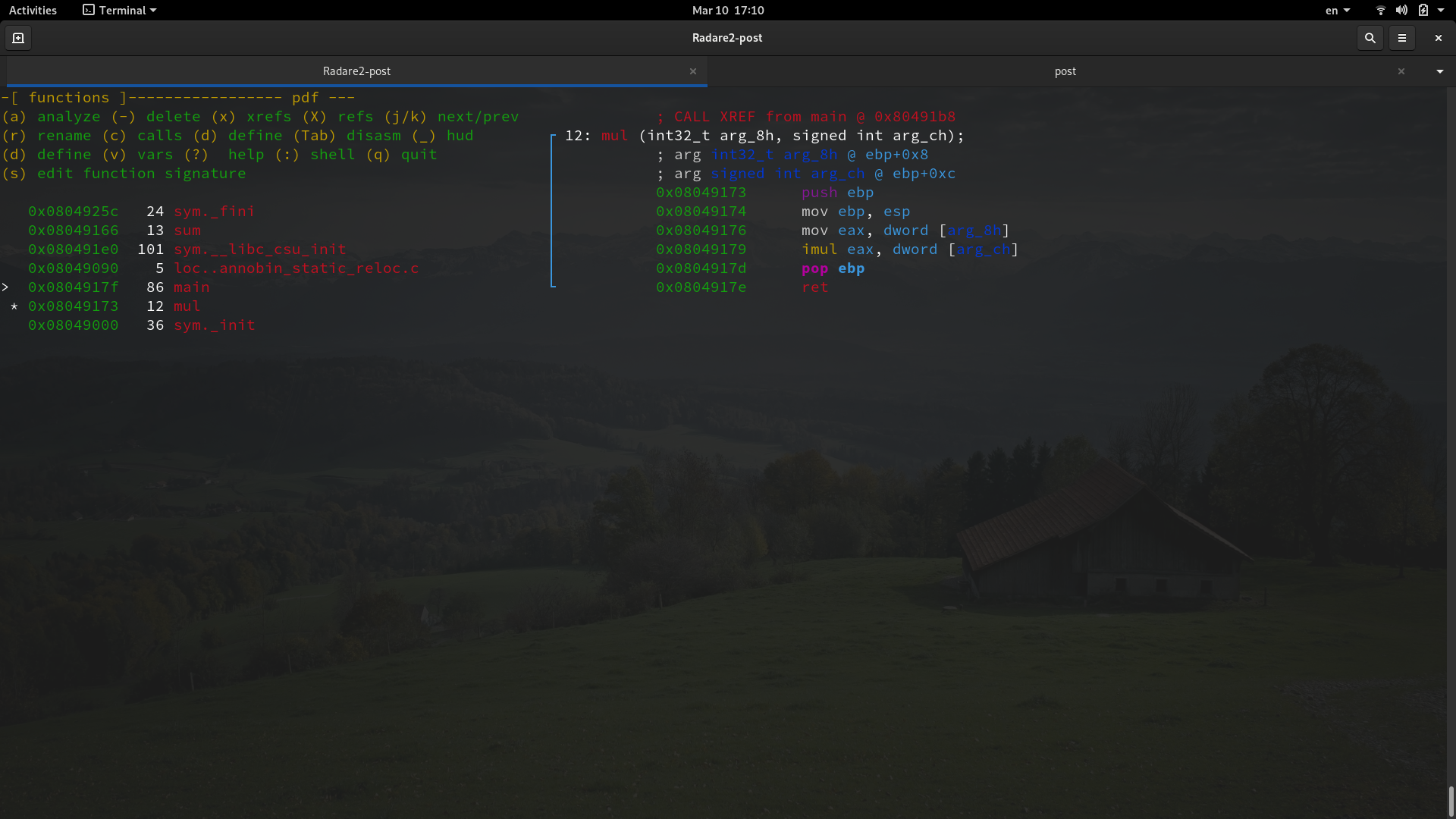Open the tab list dropdown beside the post tab
This screenshot has height=819, width=1456.
pos(1439,71)
